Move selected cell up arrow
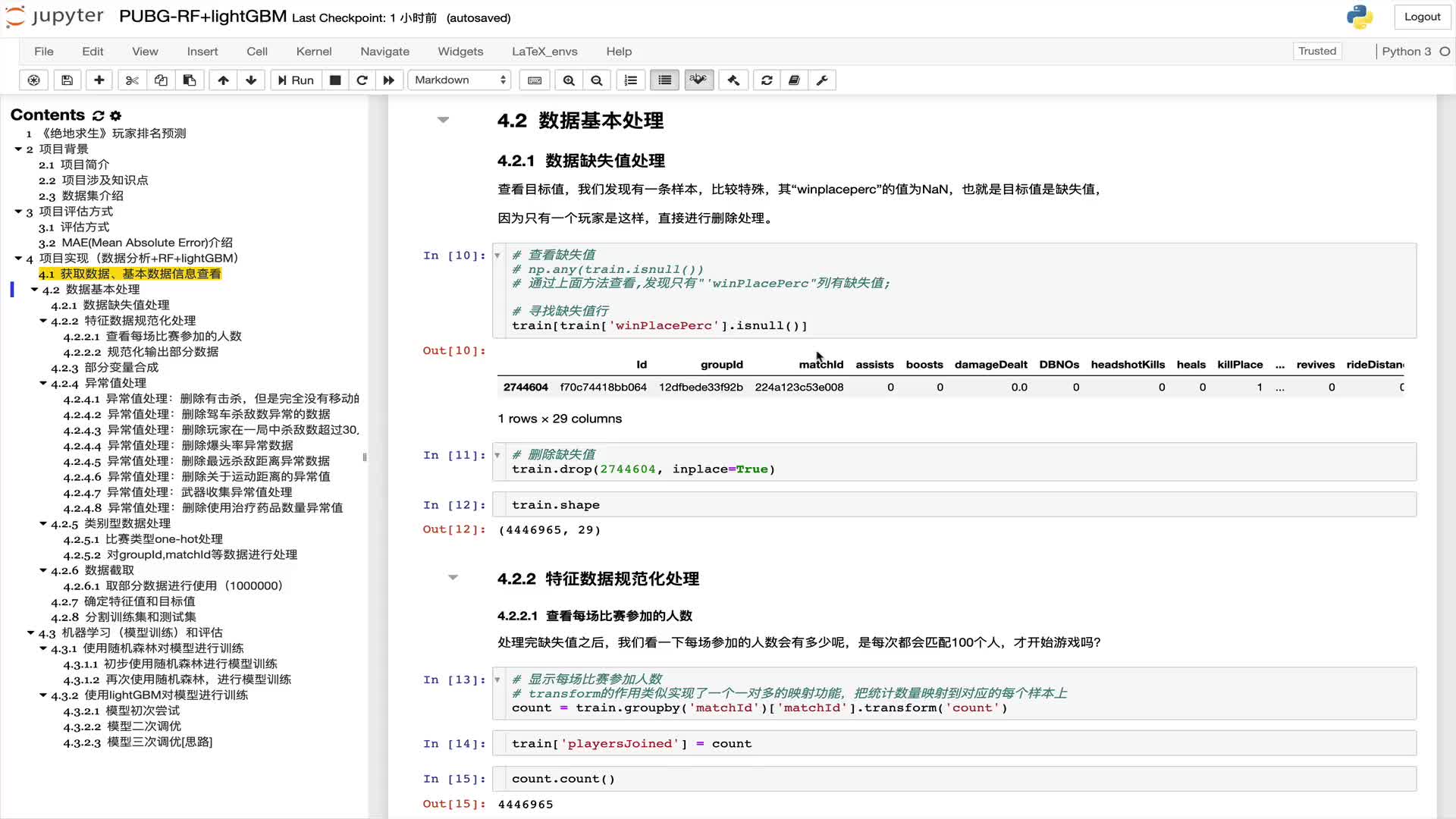Screen dimensions: 1456x819 pos(223,80)
